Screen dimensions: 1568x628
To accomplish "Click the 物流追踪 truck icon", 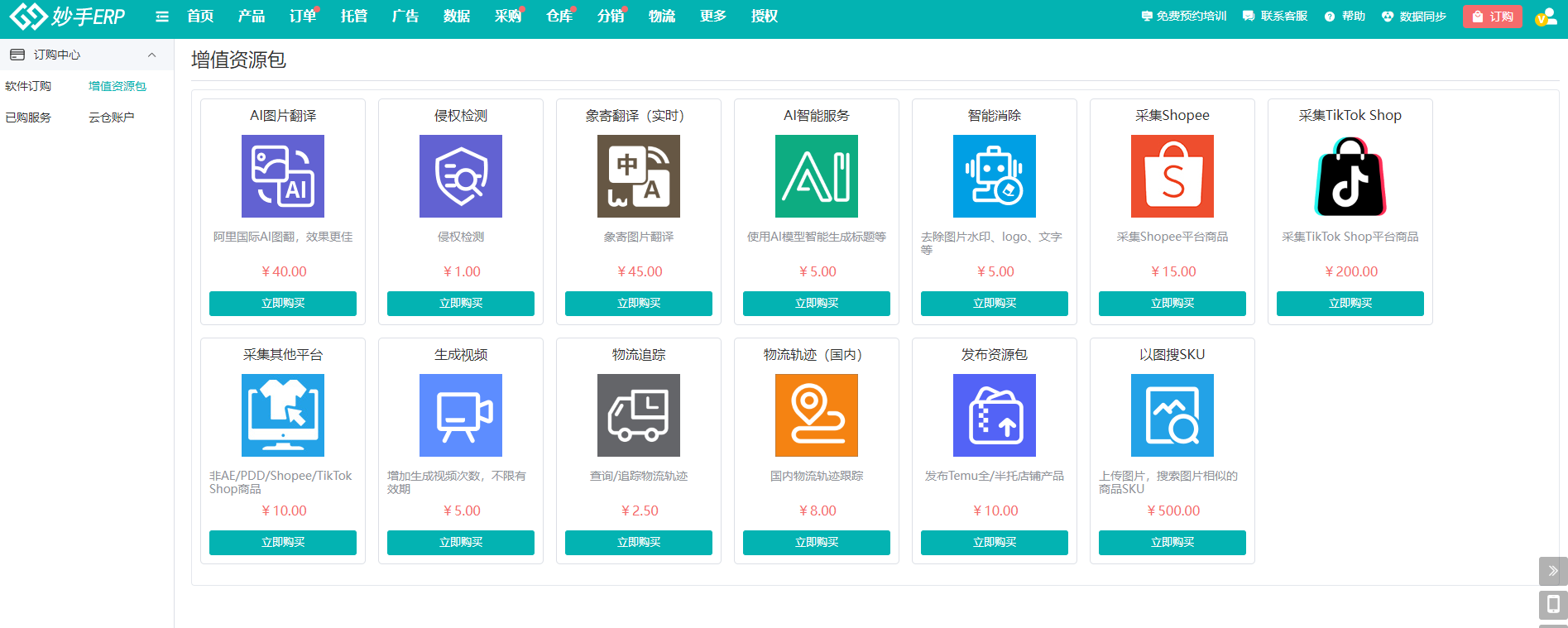I will click(x=639, y=415).
